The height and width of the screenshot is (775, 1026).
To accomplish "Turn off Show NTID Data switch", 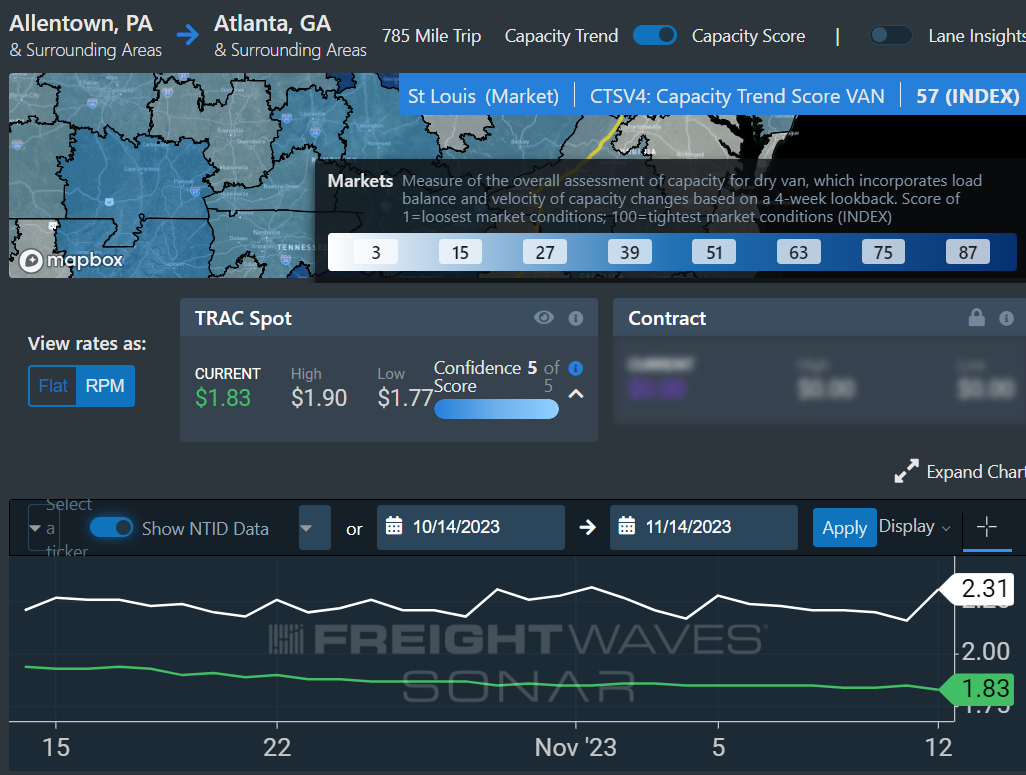I will point(111,528).
